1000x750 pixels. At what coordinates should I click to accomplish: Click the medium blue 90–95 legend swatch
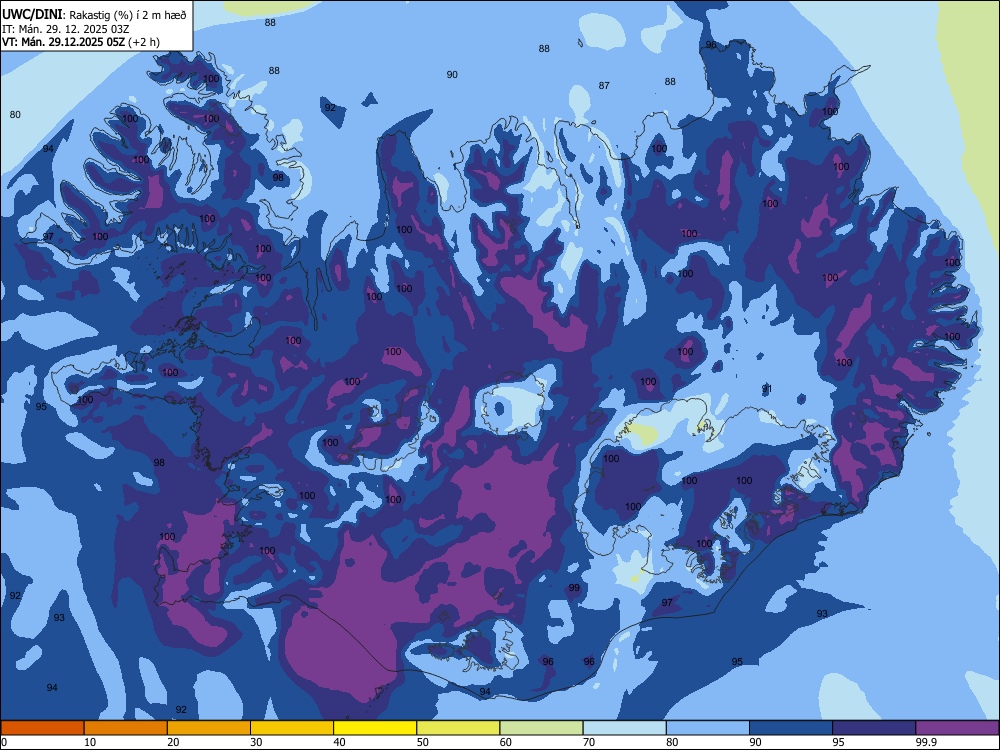[791, 728]
